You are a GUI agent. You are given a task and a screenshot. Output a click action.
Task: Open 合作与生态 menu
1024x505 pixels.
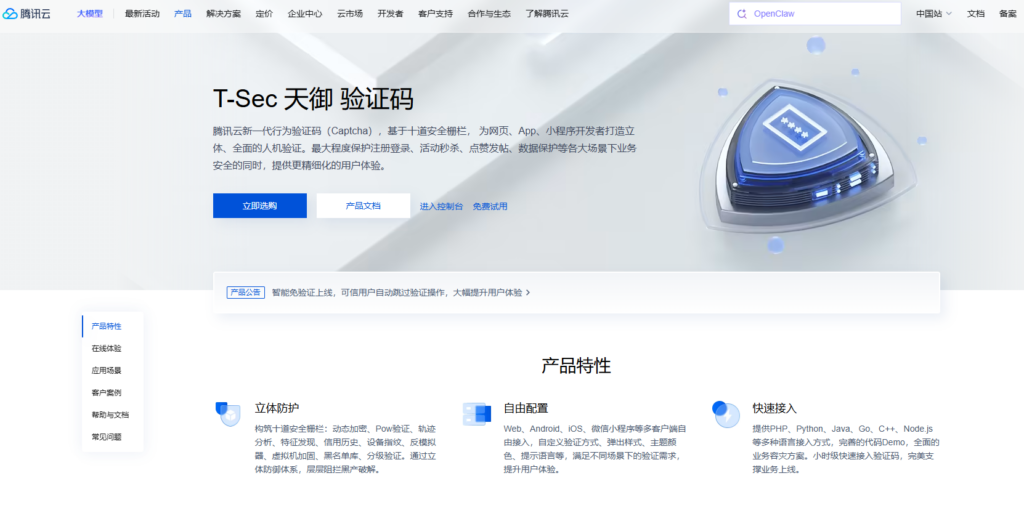(489, 14)
